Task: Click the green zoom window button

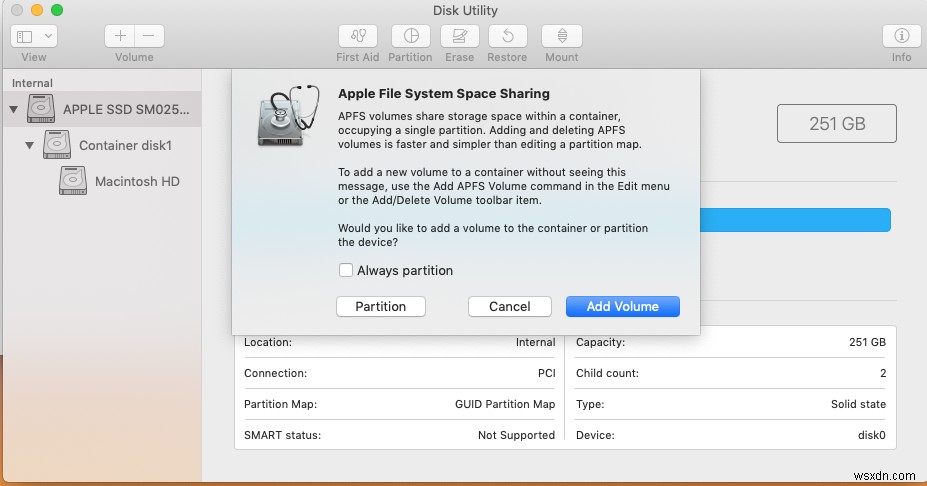Action: (57, 10)
